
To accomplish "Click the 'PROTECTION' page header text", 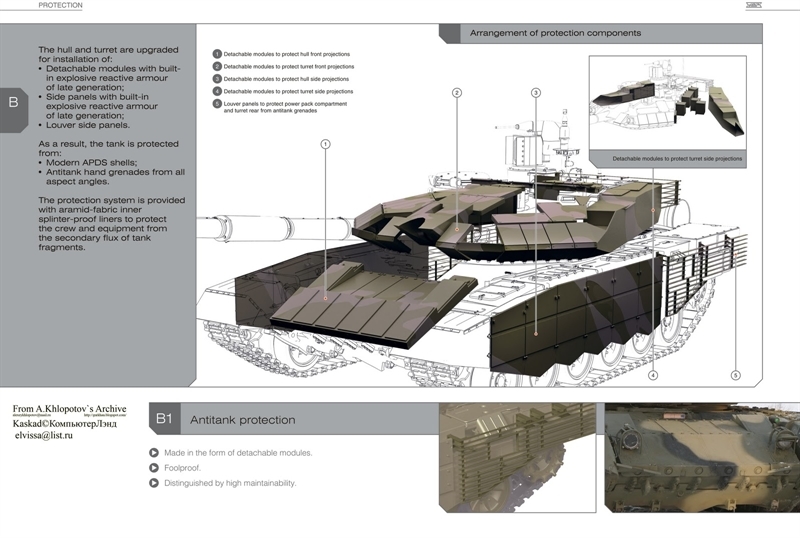I will [60, 5].
